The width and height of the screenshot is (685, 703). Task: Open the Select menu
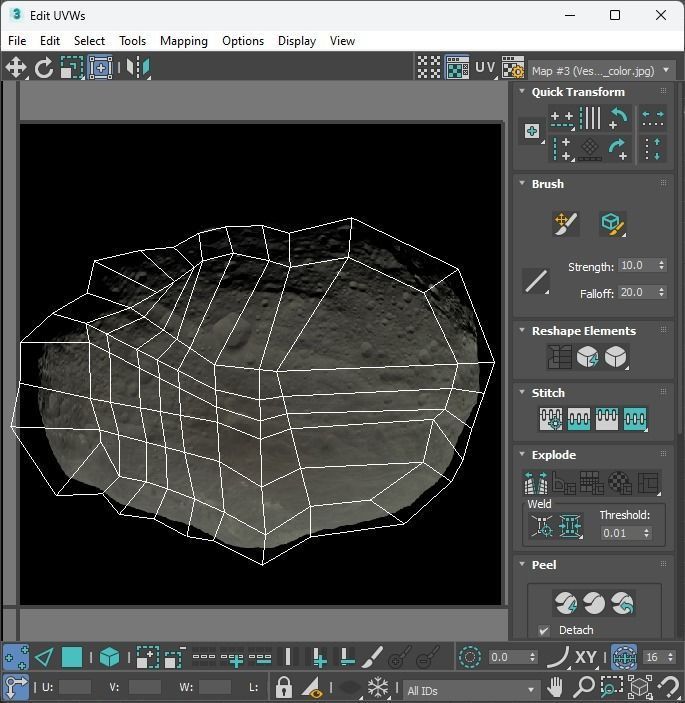click(x=89, y=41)
